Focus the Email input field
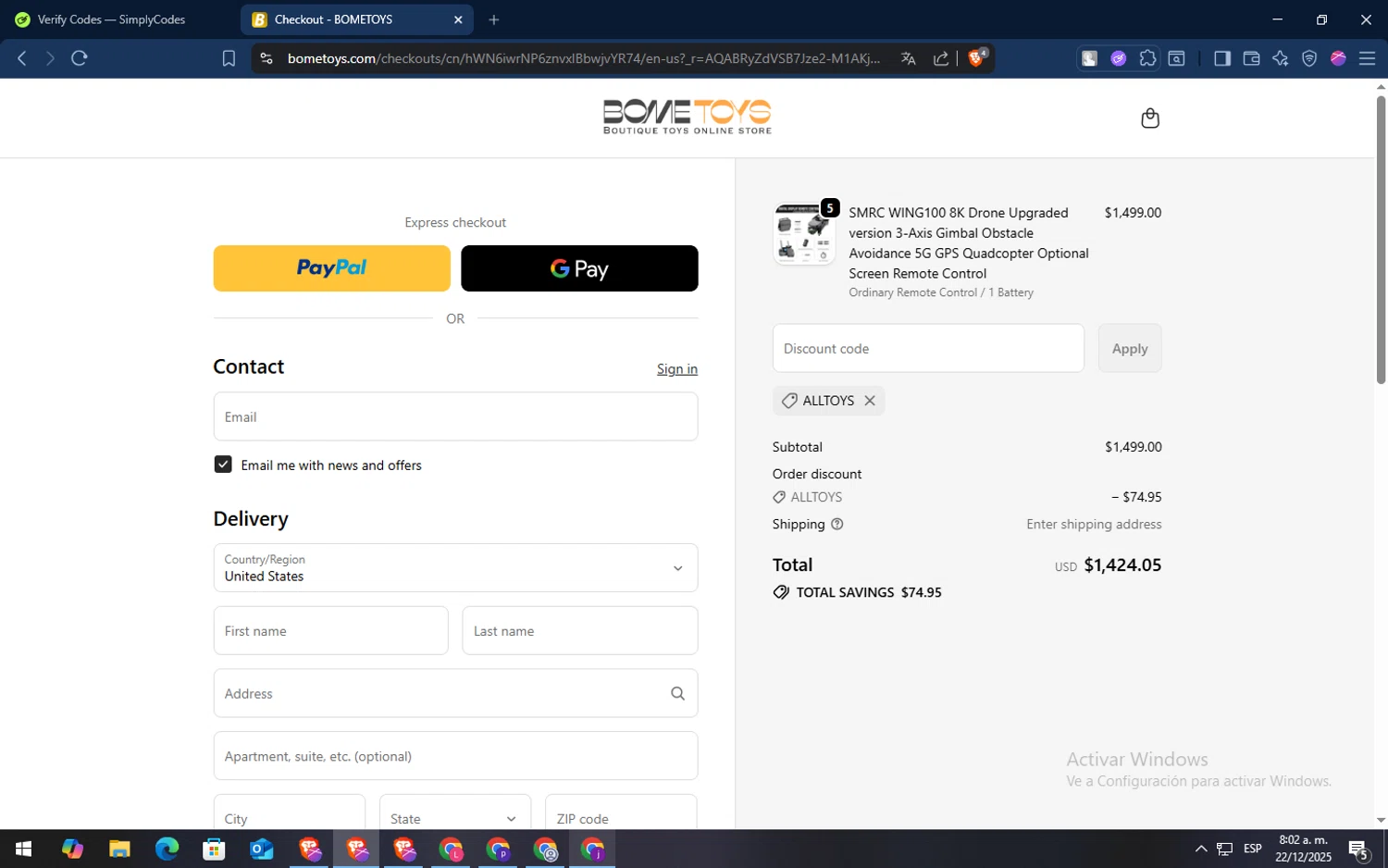 pyautogui.click(x=455, y=416)
